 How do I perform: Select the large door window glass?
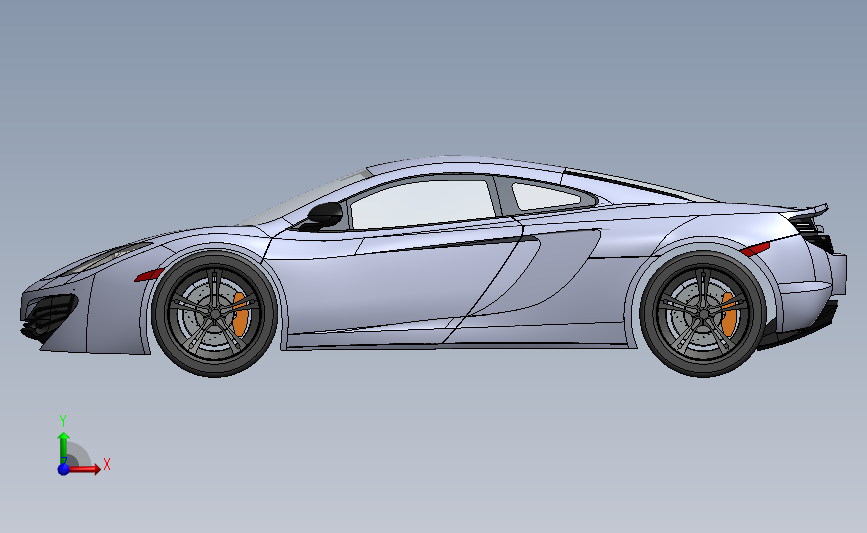(423, 203)
